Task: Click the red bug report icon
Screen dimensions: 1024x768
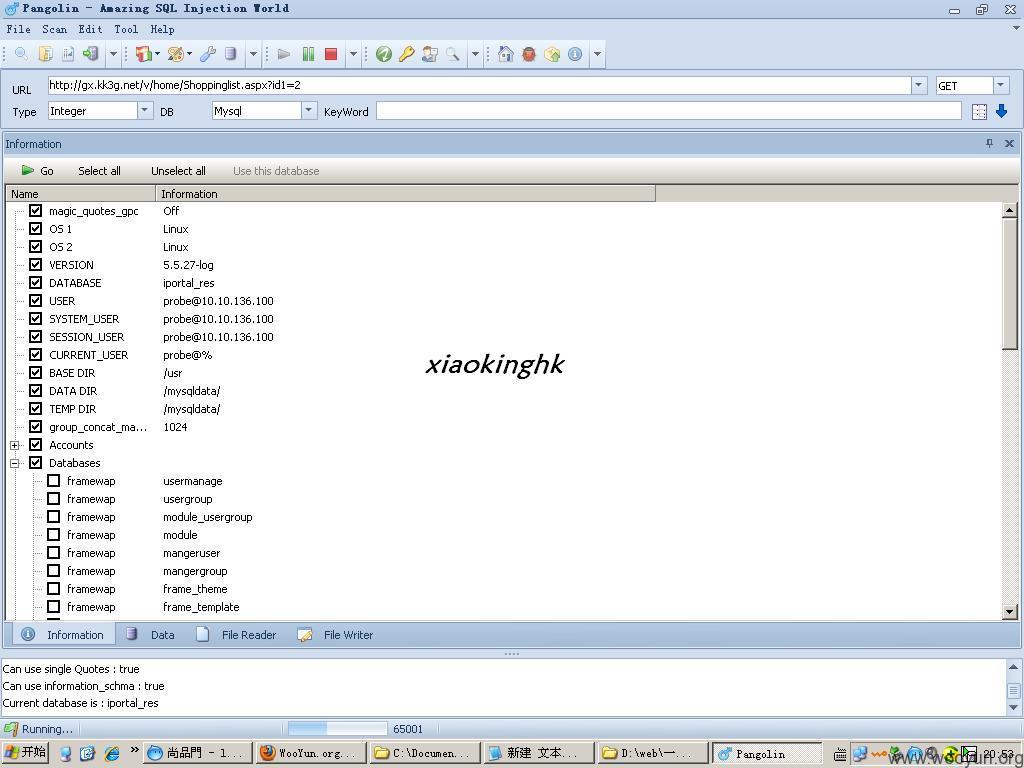Action: pyautogui.click(x=529, y=54)
